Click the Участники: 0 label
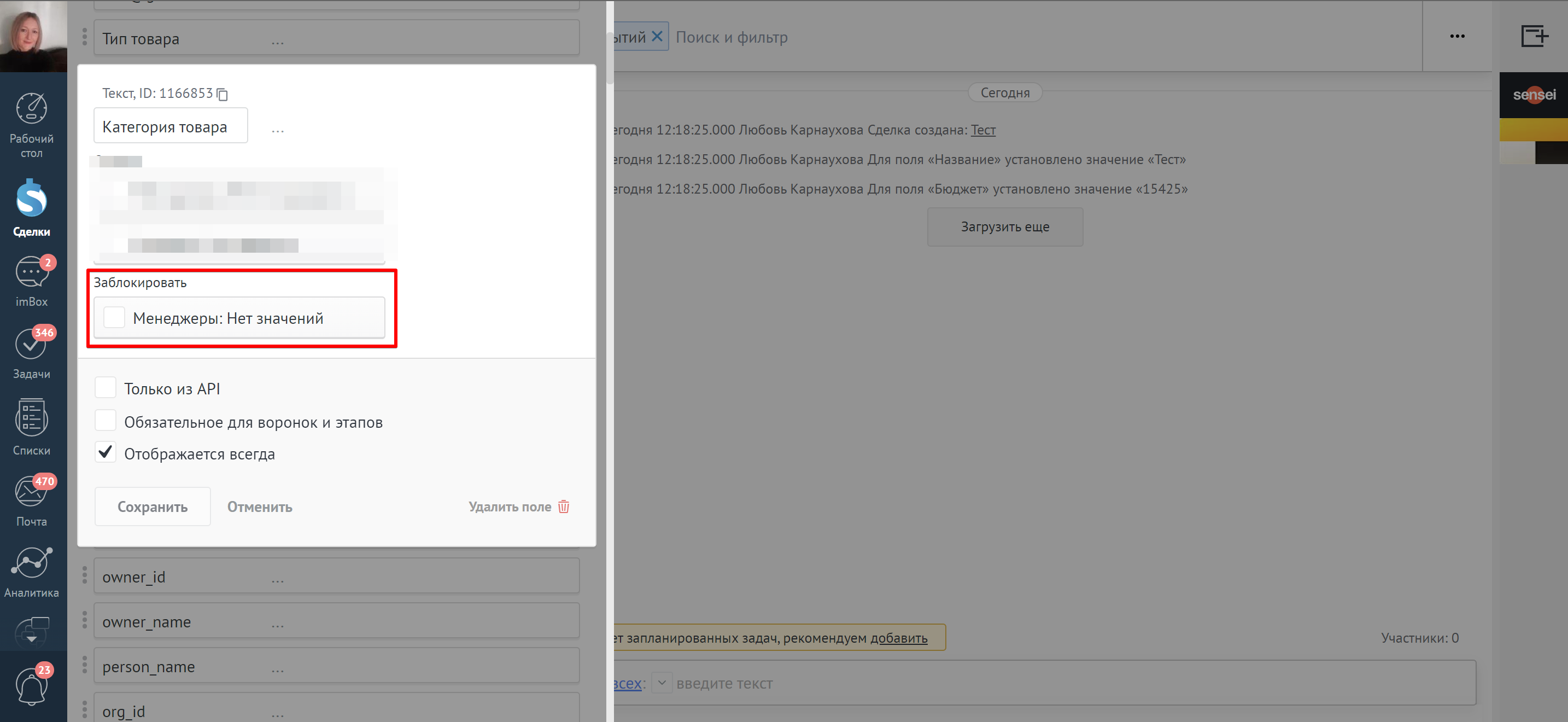 [x=1419, y=637]
